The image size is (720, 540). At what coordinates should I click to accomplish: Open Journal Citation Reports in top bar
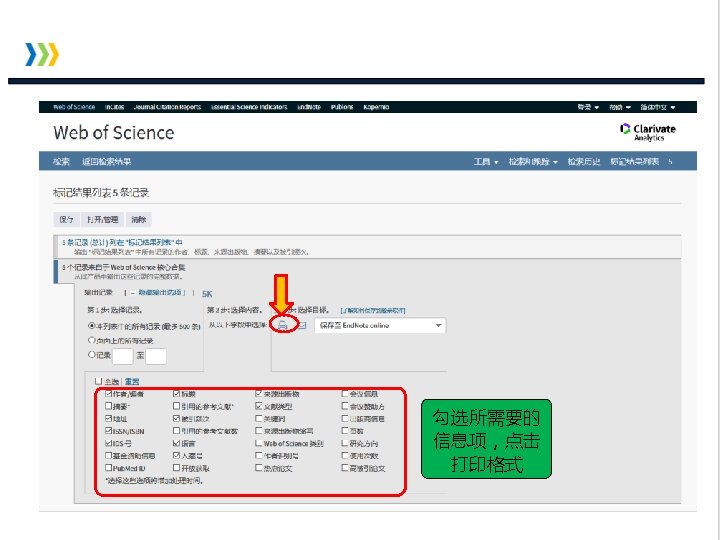point(168,107)
